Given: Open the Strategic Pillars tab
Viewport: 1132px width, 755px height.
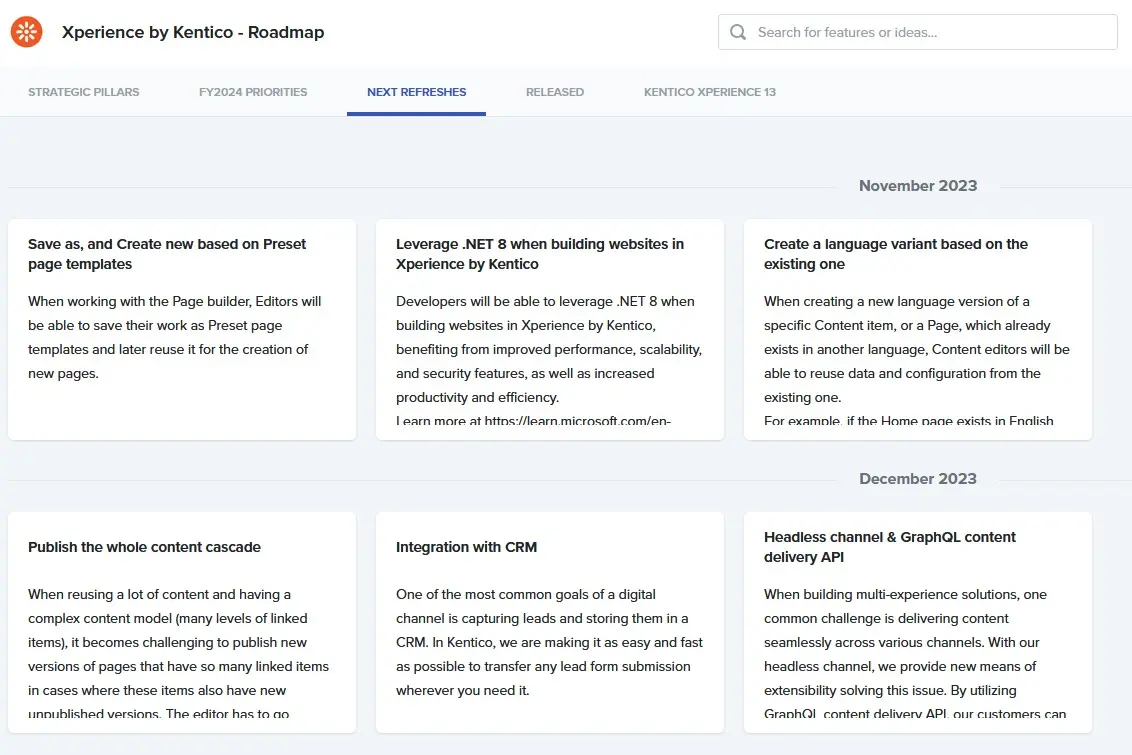Looking at the screenshot, I should [84, 92].
